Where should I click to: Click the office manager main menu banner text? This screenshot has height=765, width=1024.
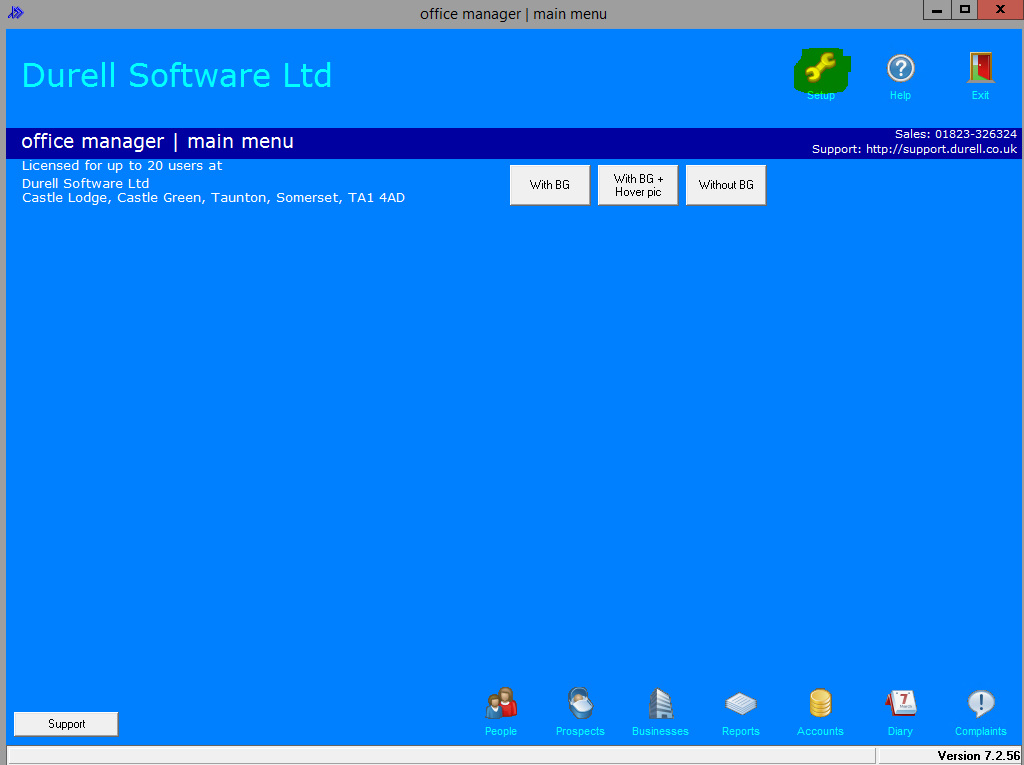pos(157,141)
